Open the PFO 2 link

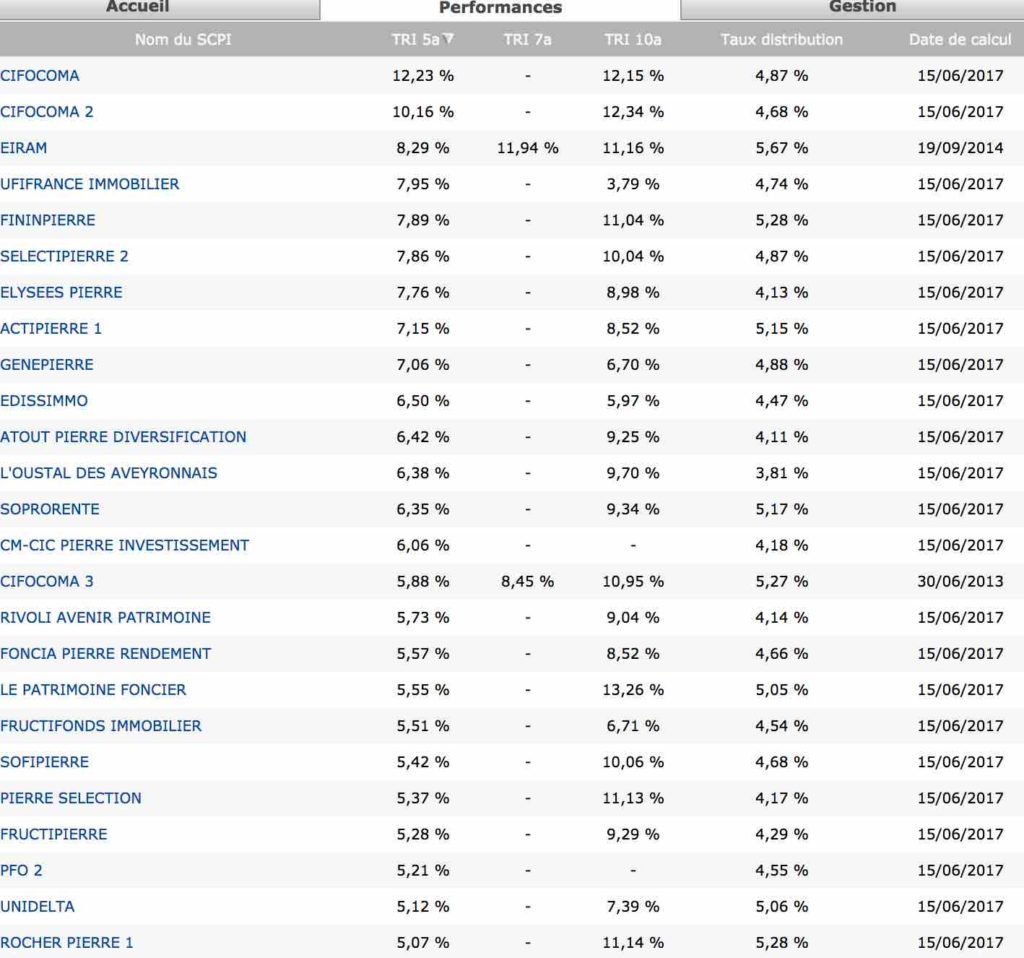click(x=21, y=870)
